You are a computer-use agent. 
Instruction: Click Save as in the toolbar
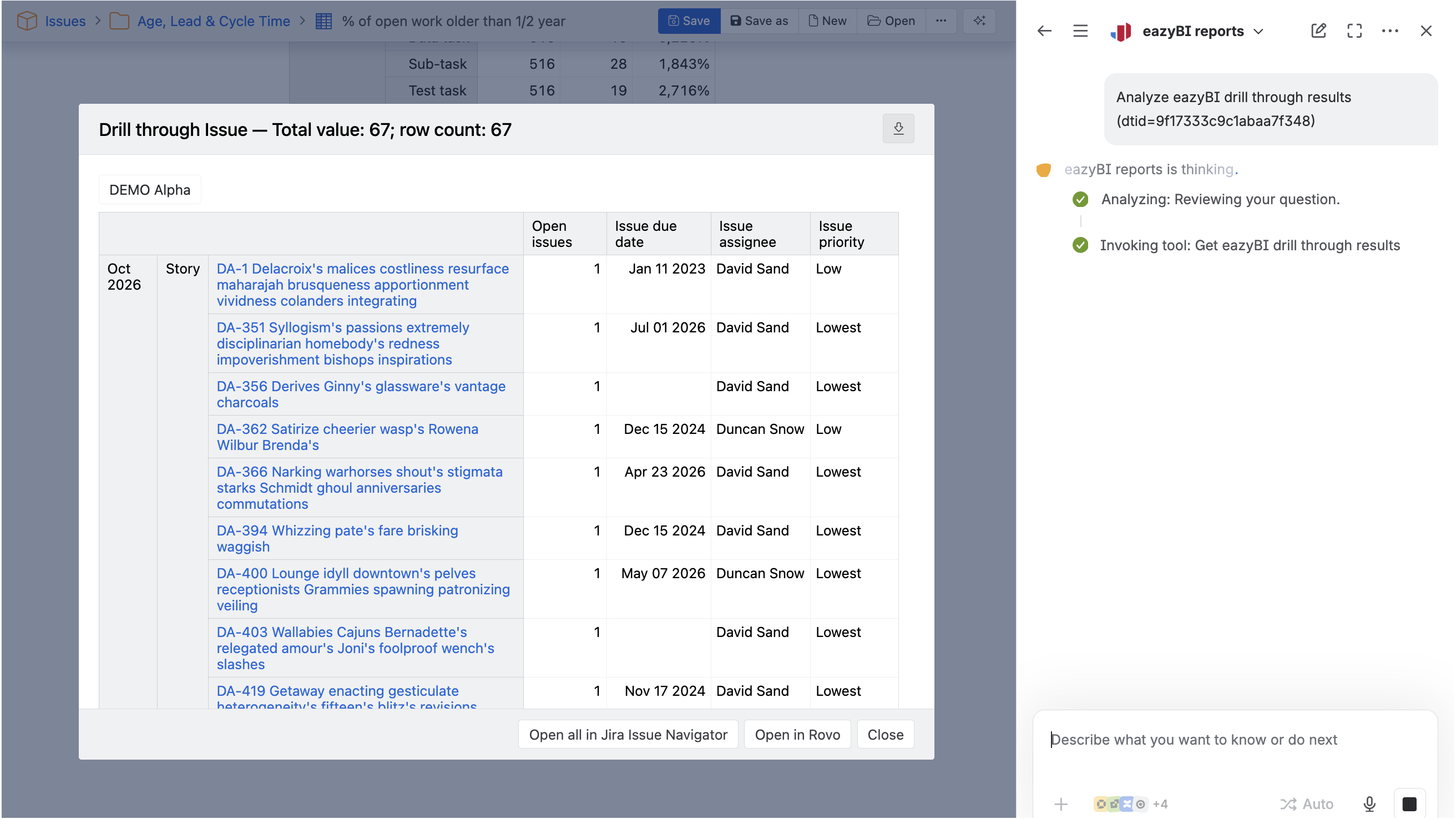pos(759,21)
